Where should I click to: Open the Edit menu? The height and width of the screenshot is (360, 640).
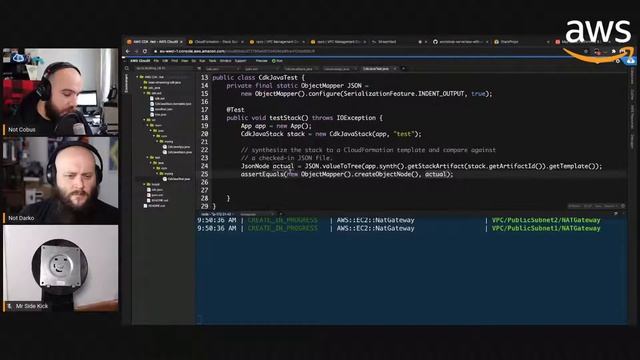pyautogui.click(x=165, y=61)
